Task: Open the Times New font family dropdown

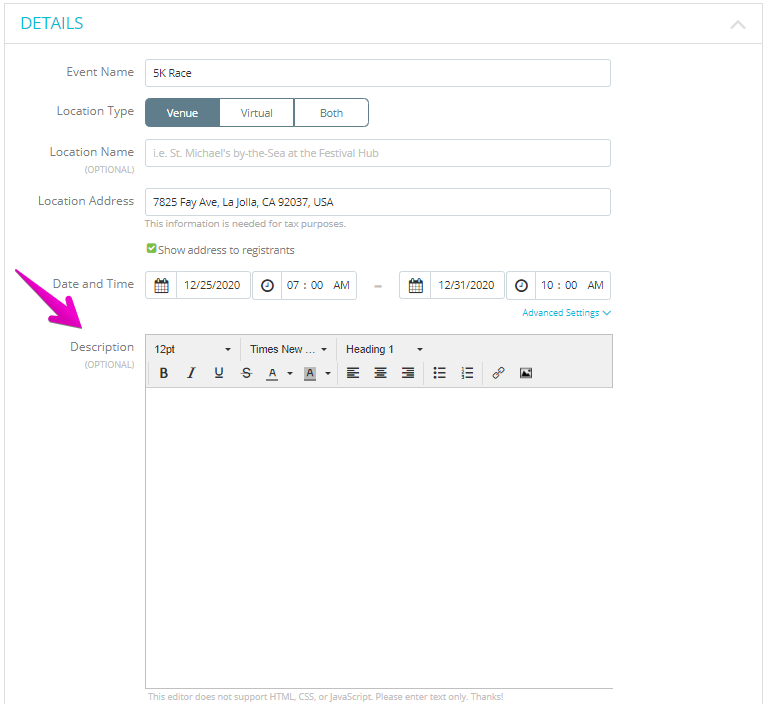Action: pos(288,349)
